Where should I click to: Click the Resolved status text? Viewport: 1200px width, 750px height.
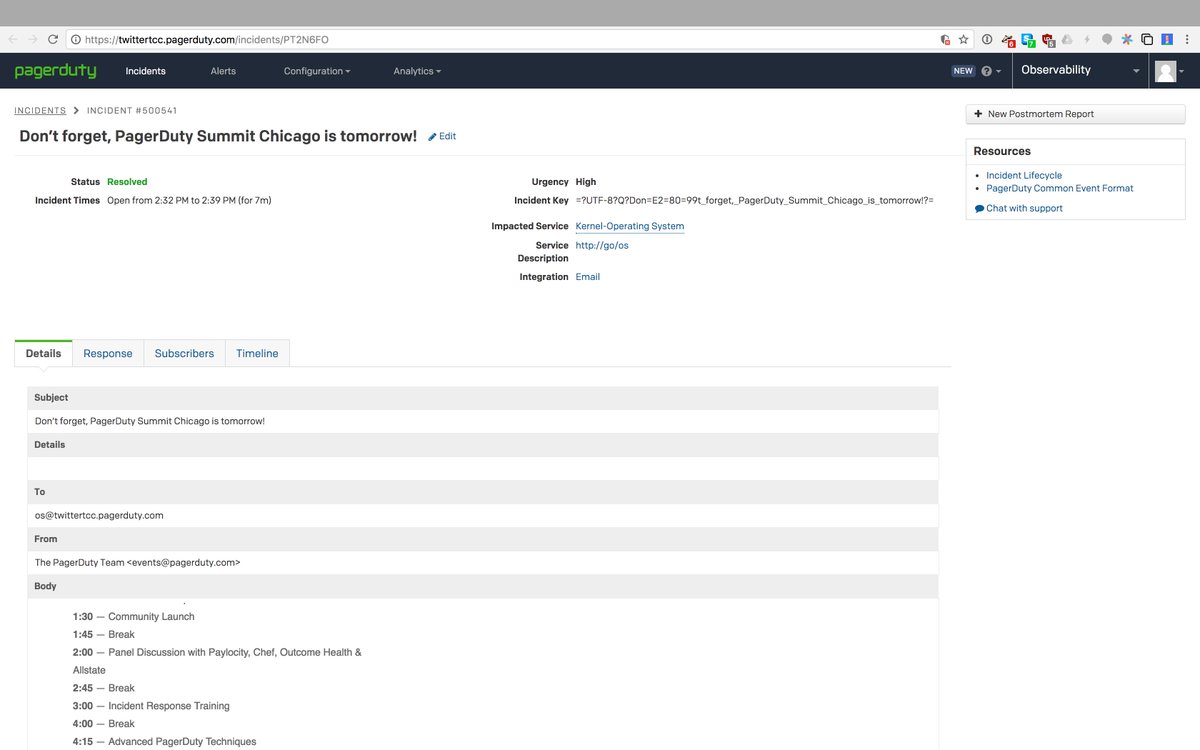(127, 182)
